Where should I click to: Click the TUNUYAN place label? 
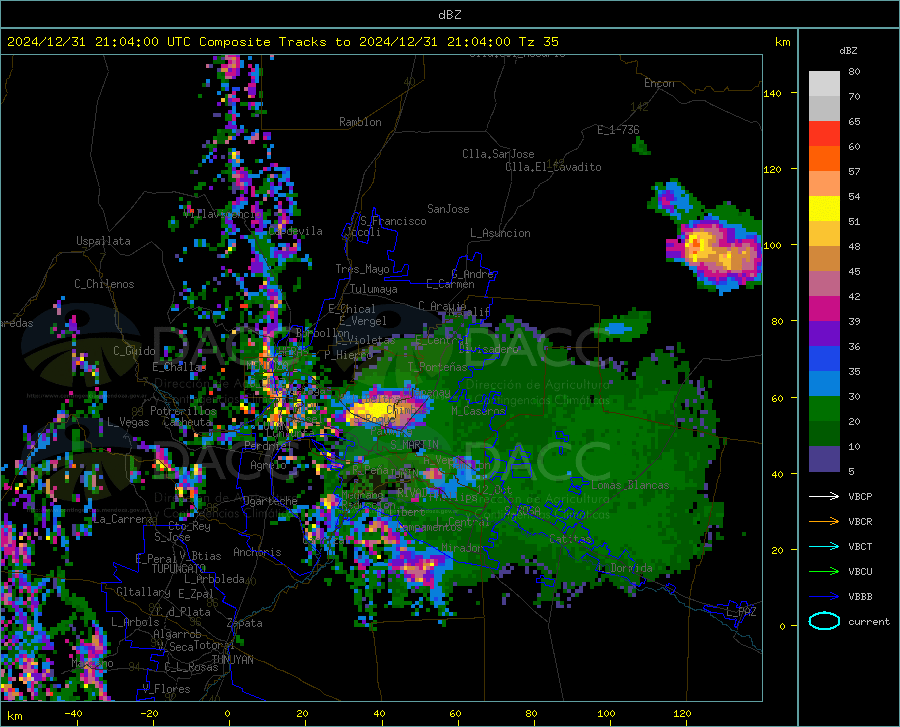pyautogui.click(x=232, y=660)
